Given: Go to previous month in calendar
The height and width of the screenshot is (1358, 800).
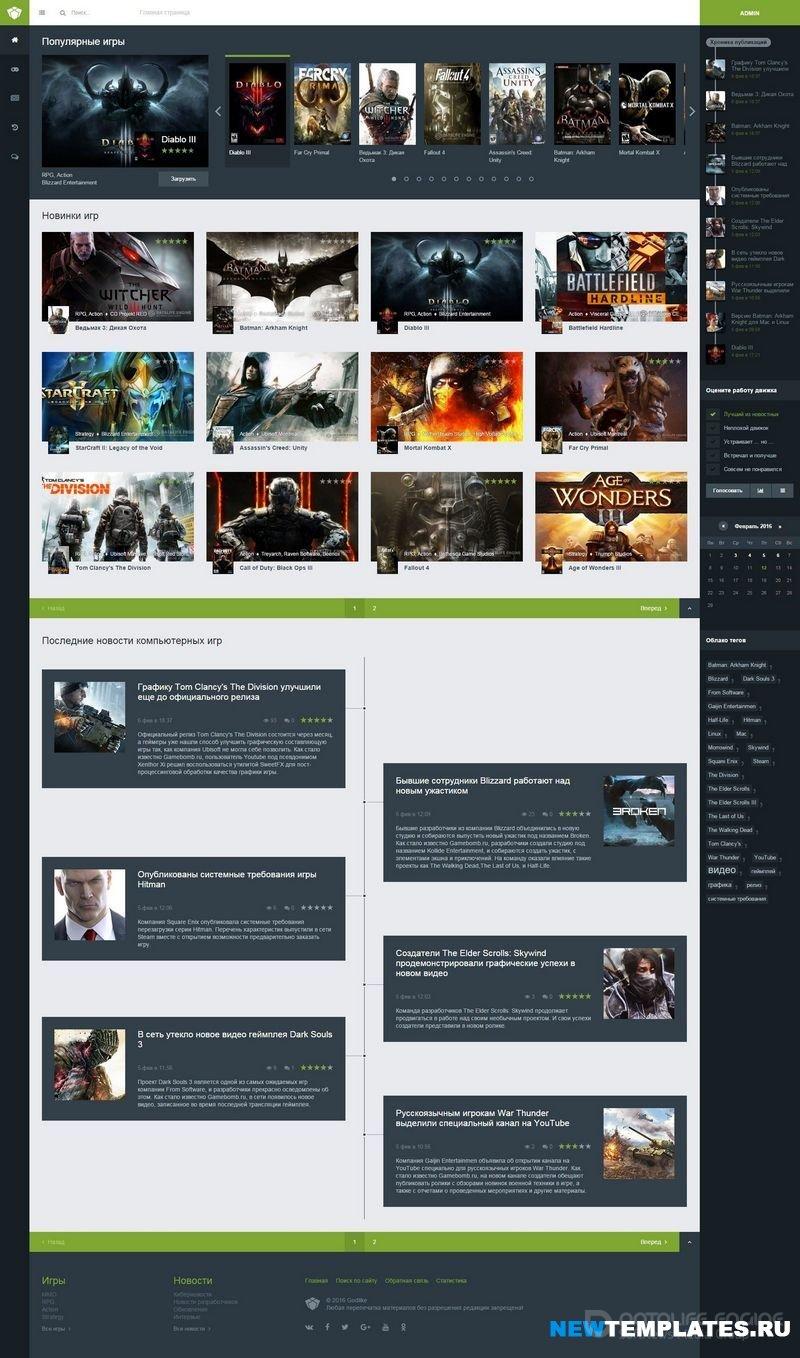Looking at the screenshot, I should [x=723, y=526].
